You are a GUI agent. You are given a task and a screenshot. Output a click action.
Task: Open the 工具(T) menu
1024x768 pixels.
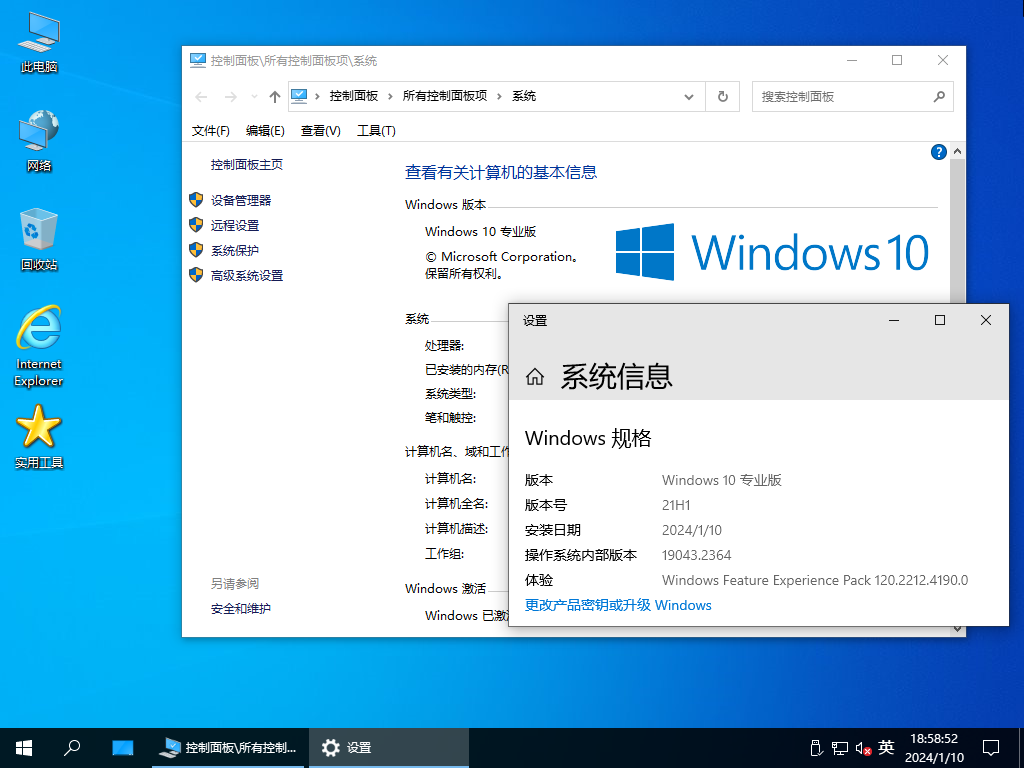click(x=376, y=131)
